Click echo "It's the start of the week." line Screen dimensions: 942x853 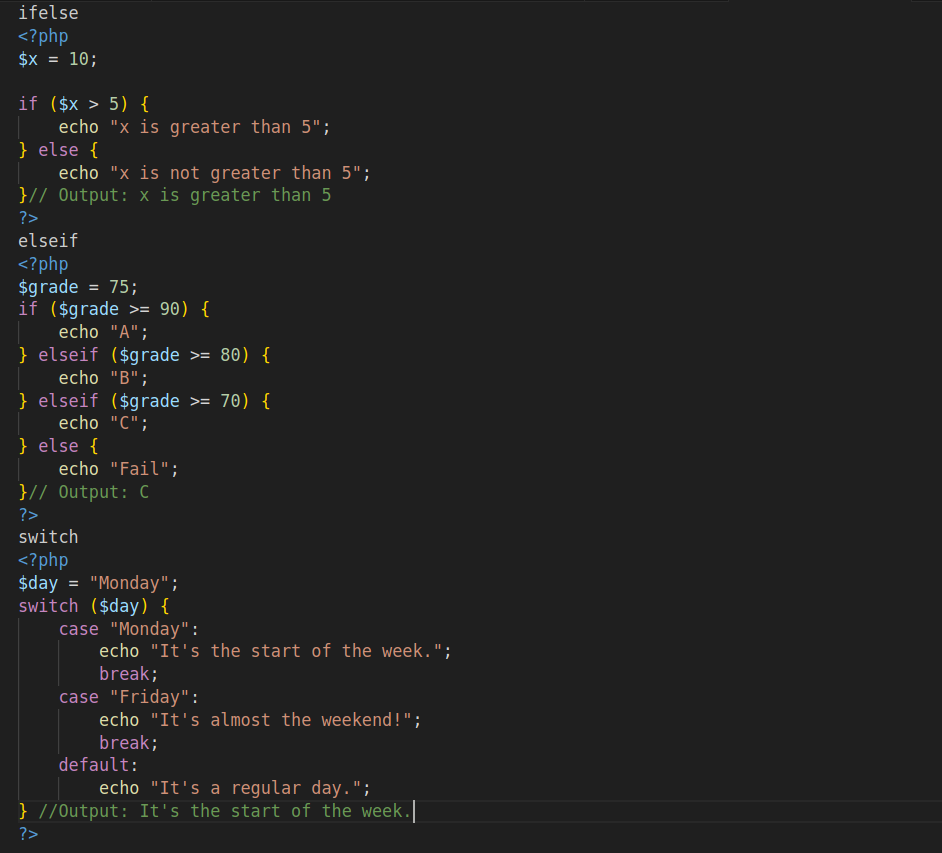coord(275,651)
